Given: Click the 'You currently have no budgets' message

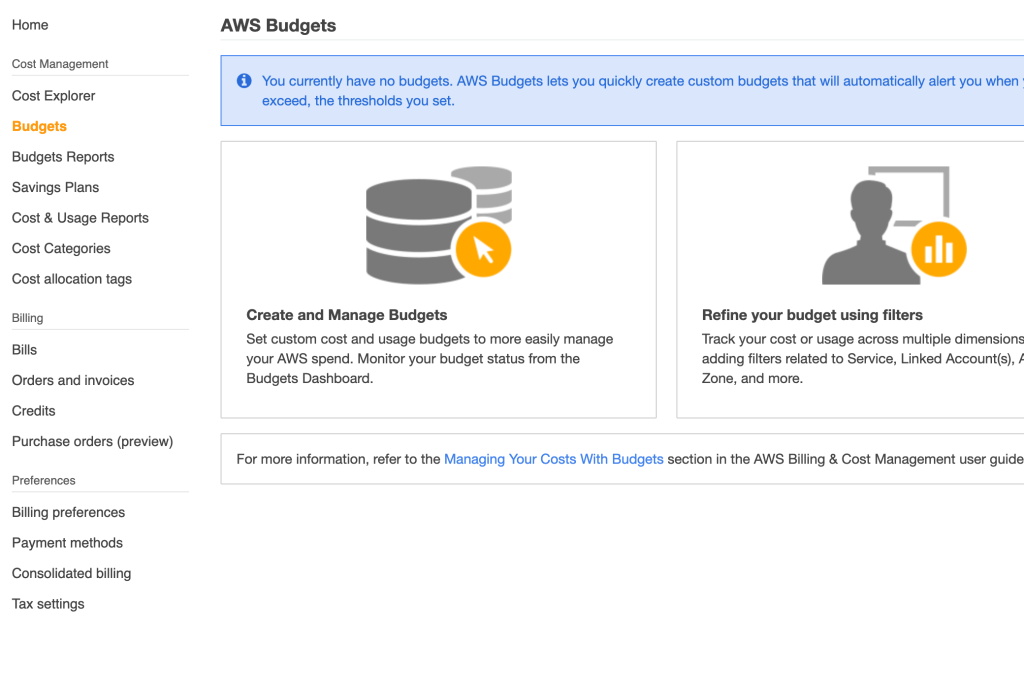Looking at the screenshot, I should [x=643, y=91].
